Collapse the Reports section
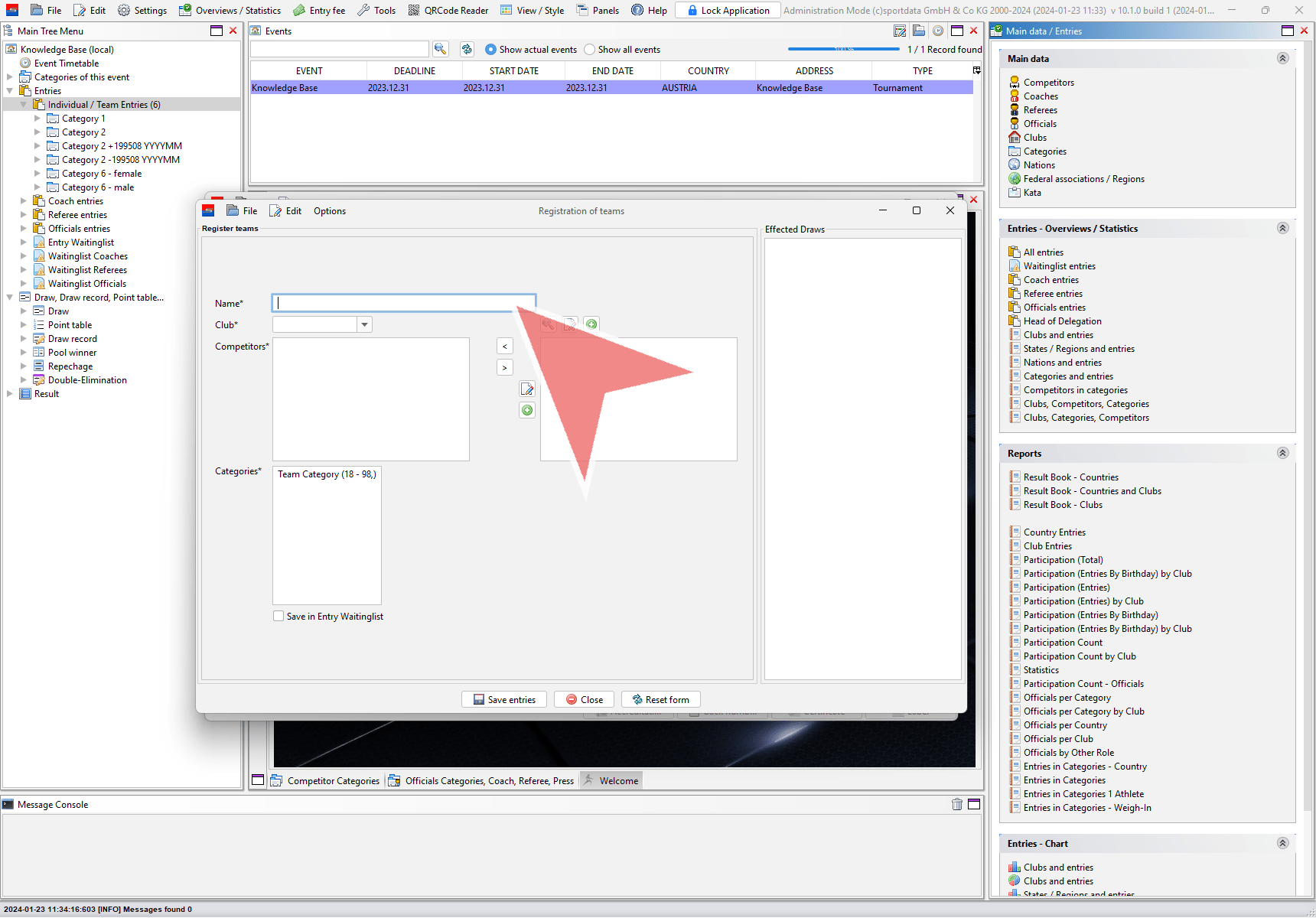The image size is (1316, 918). click(x=1282, y=453)
